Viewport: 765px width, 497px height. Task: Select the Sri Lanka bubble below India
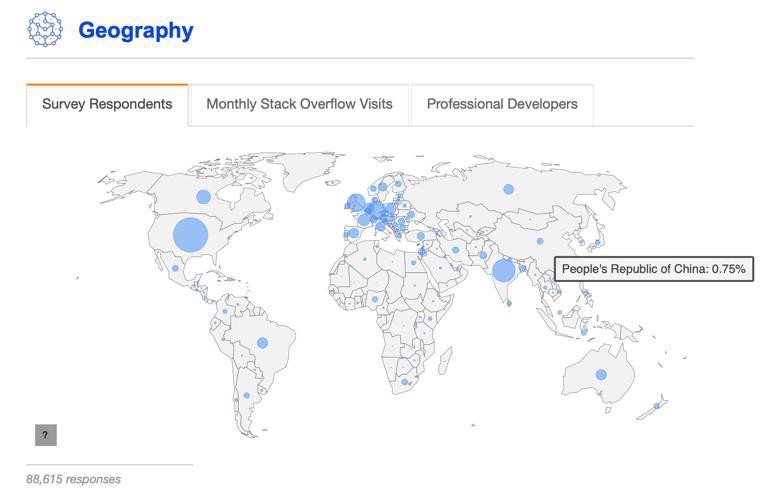point(509,301)
